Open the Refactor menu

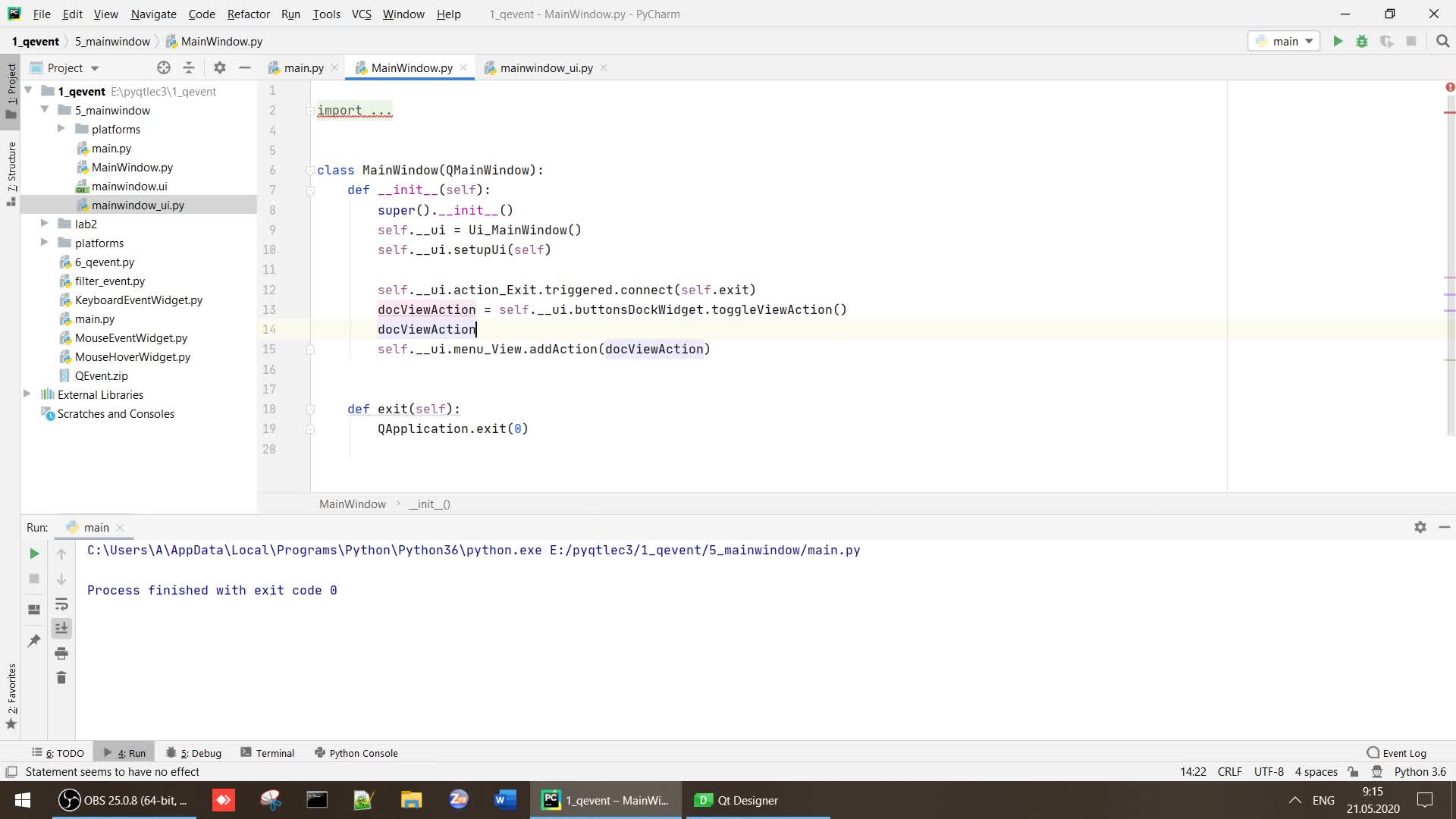248,14
